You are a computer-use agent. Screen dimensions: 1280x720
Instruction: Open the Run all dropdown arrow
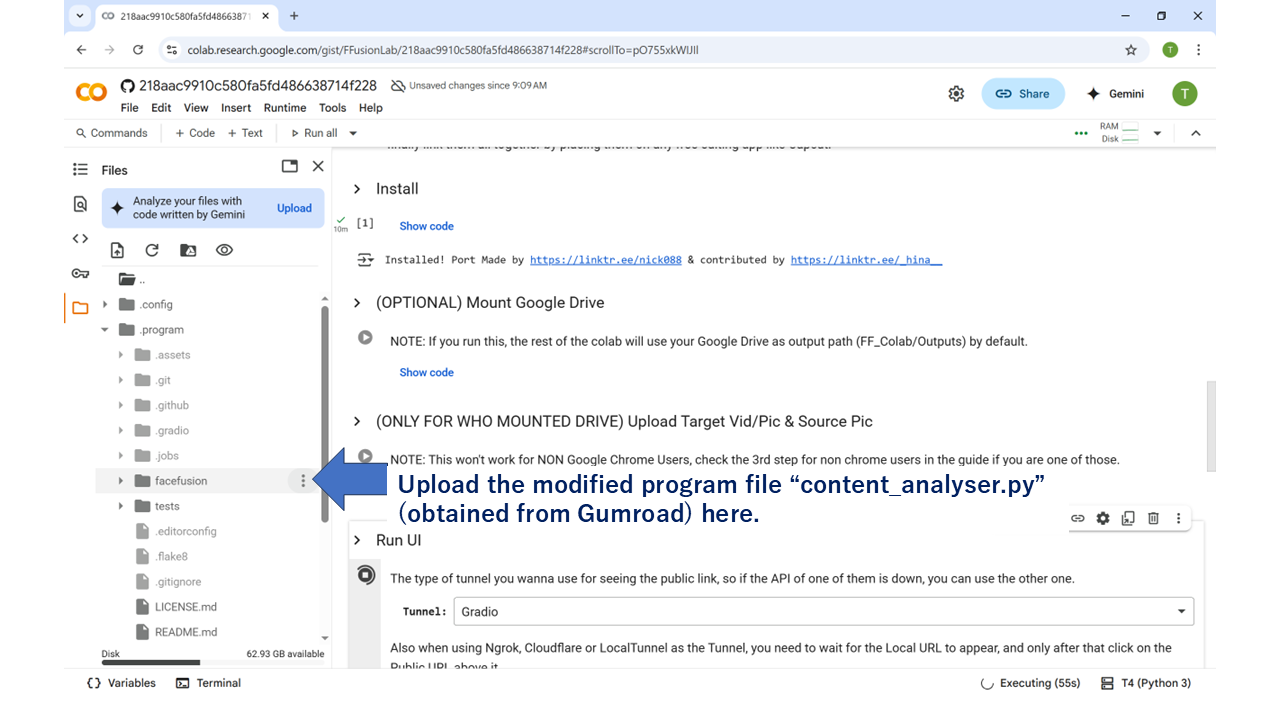point(353,133)
